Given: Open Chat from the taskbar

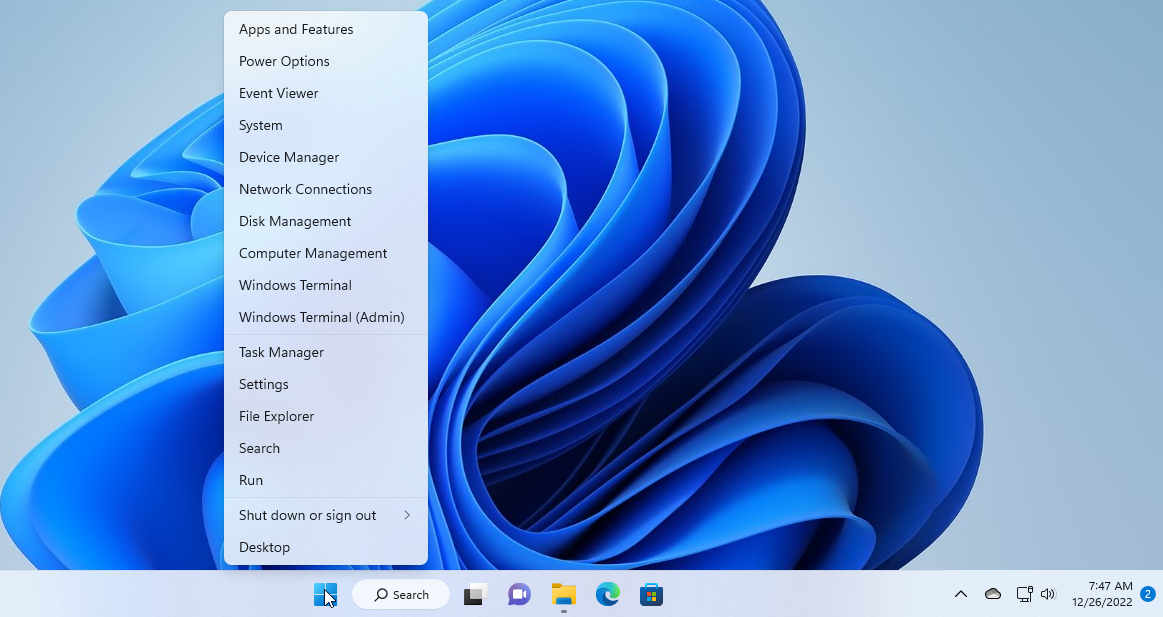Looking at the screenshot, I should tap(519, 594).
